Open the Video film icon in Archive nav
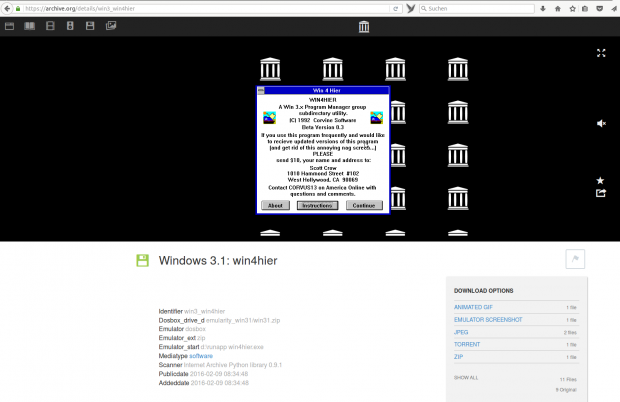 coord(50,26)
